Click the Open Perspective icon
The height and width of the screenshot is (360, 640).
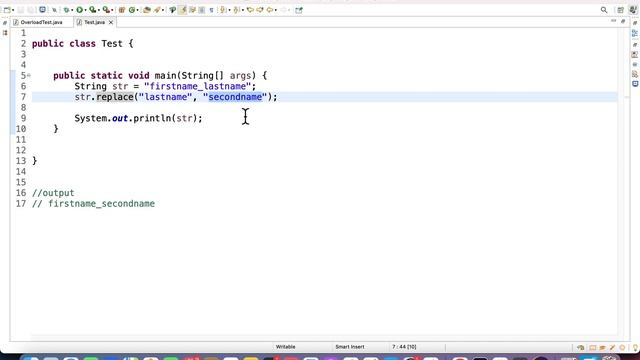[620, 10]
